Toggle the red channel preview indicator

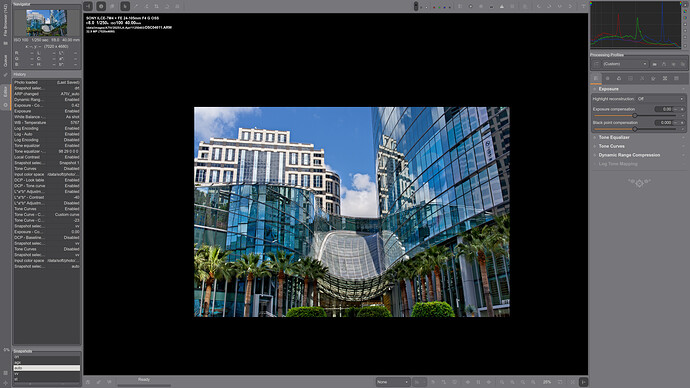point(434,7)
